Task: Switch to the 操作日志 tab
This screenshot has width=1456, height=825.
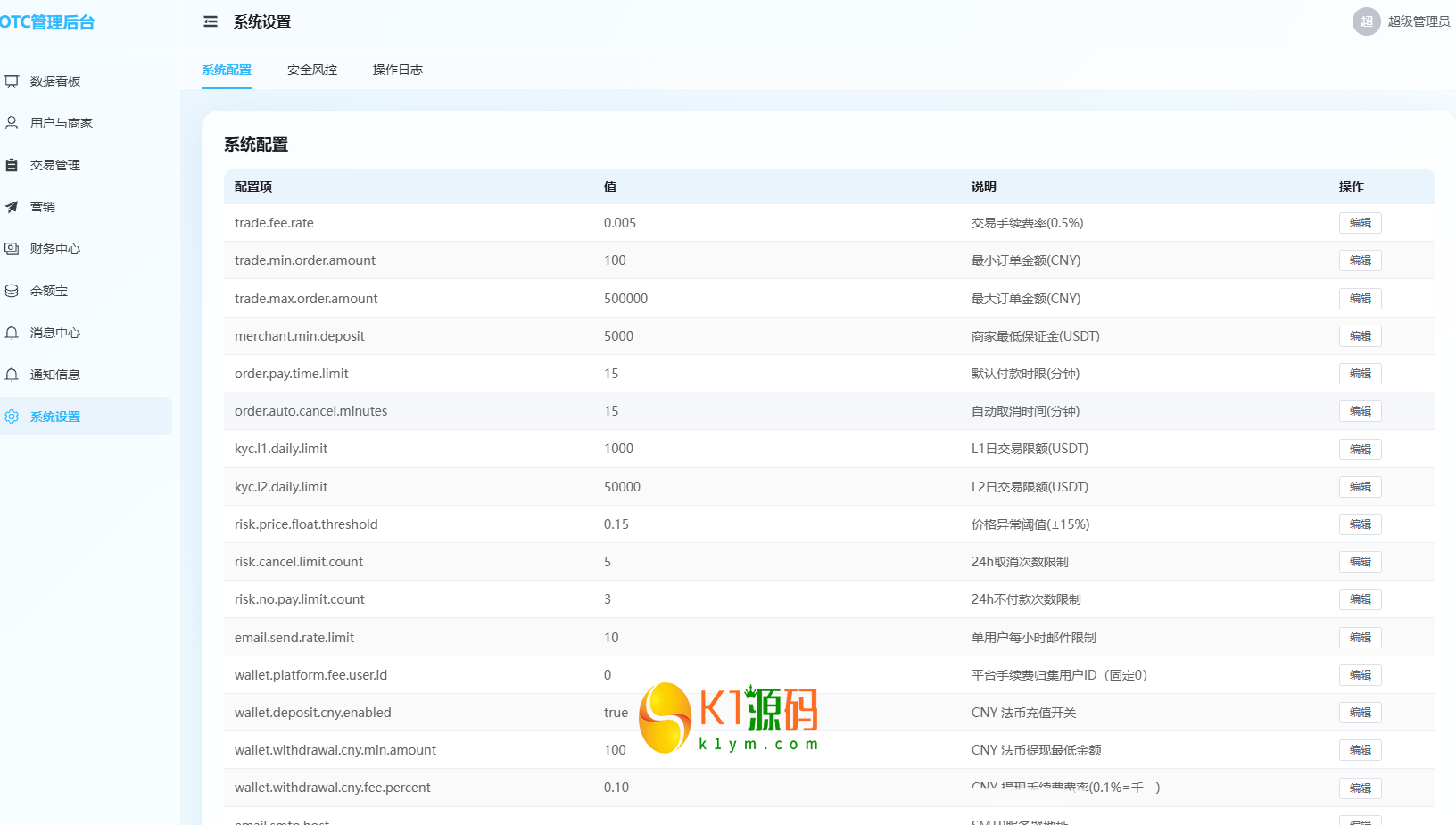Action: [x=398, y=70]
